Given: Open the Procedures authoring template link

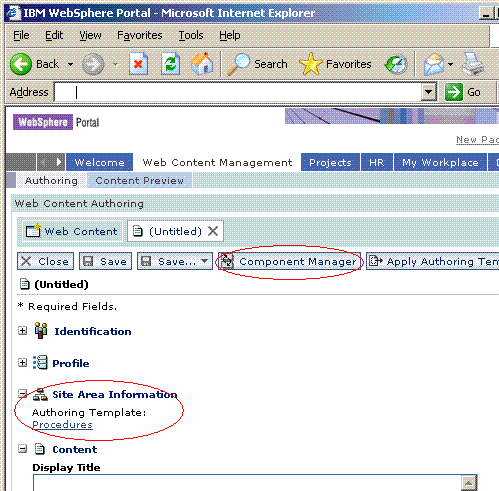Looking at the screenshot, I should point(62,425).
